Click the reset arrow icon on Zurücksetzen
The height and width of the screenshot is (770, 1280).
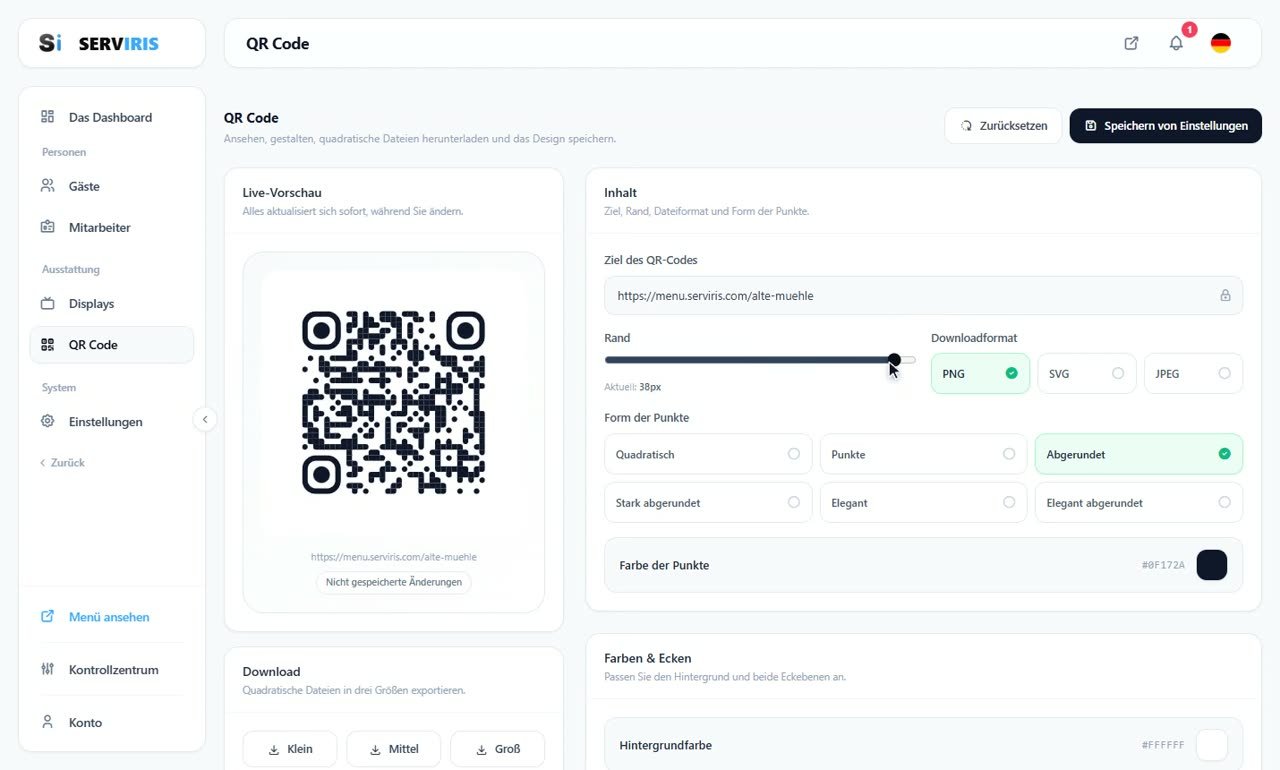[966, 126]
